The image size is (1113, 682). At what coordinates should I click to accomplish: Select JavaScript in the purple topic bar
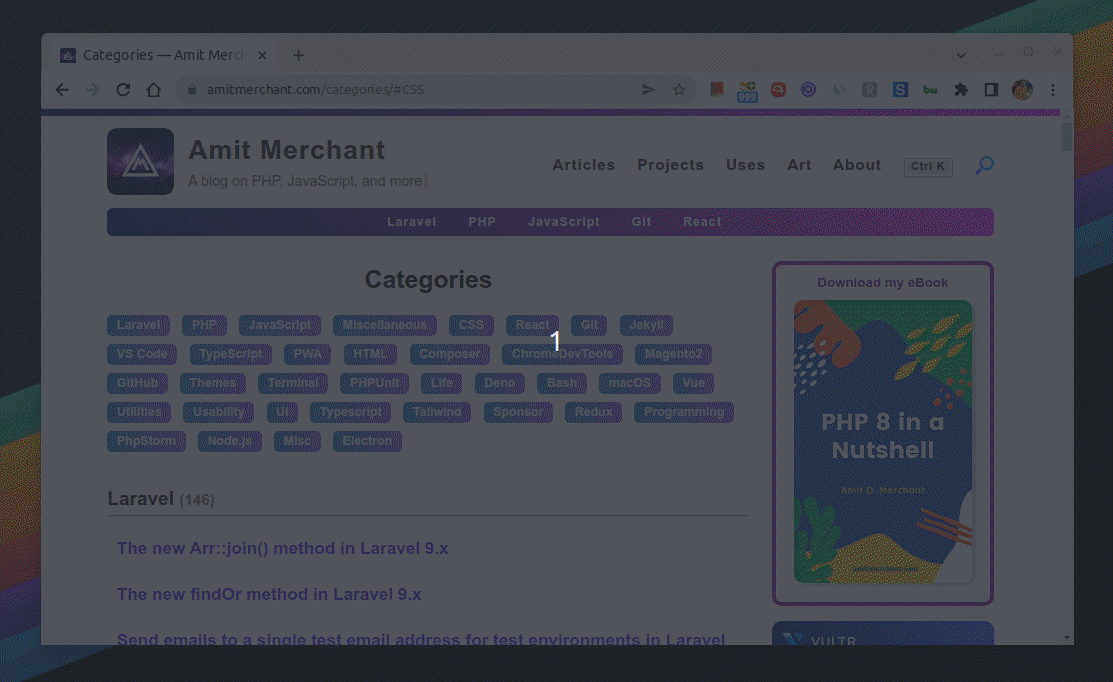point(564,222)
